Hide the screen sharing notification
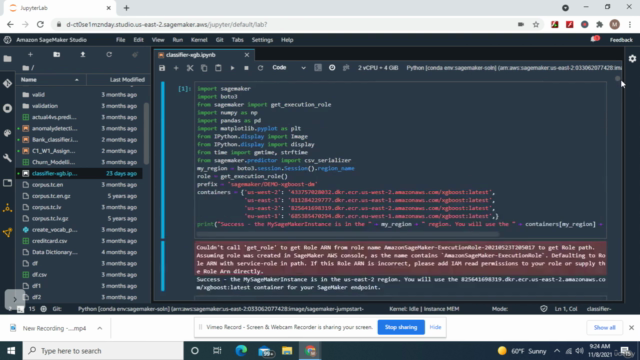Image resolution: width=640 pixels, height=360 pixels. [435, 327]
